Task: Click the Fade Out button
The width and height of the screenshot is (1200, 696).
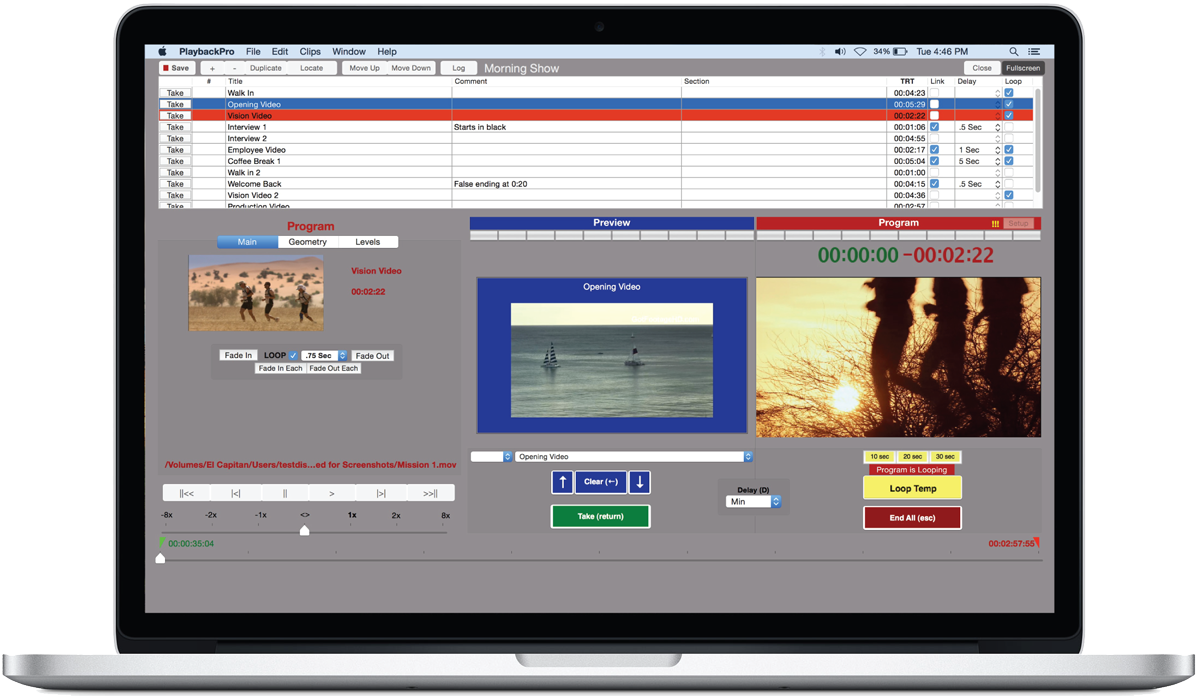Action: (x=372, y=355)
